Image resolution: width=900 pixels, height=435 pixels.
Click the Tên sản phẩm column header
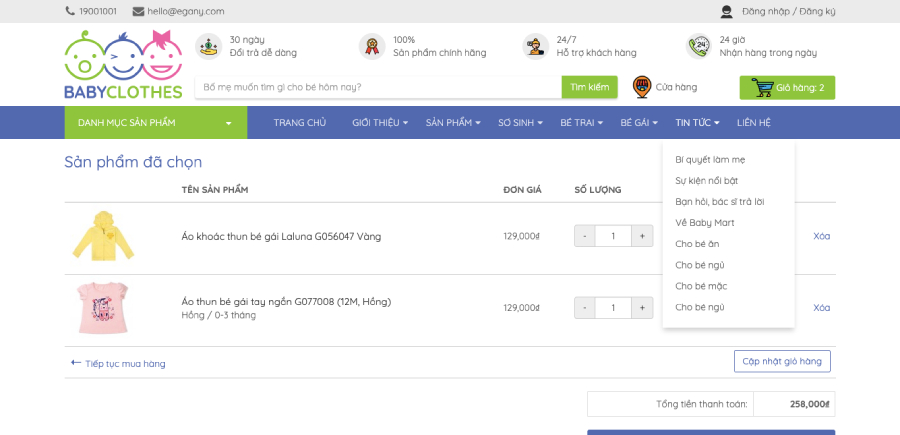[215, 189]
